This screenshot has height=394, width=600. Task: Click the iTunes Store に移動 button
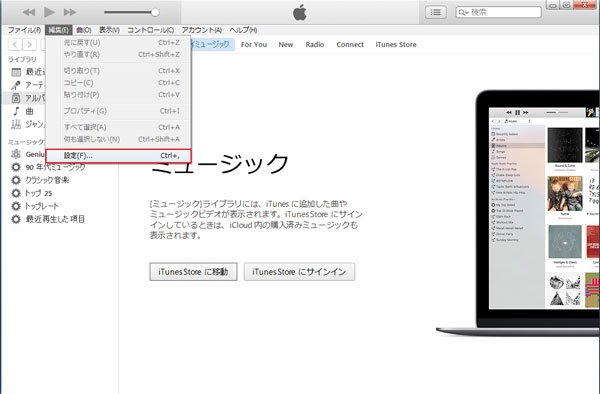click(x=193, y=272)
